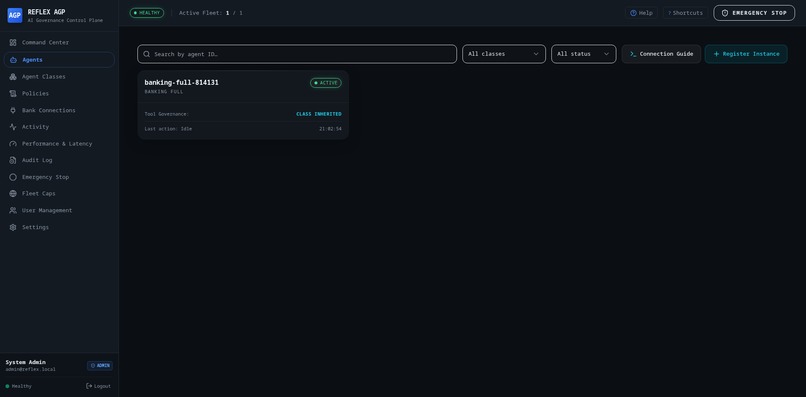Image resolution: width=806 pixels, height=397 pixels.
Task: Click the REFLEX AGP title text
Action: coord(46,12)
